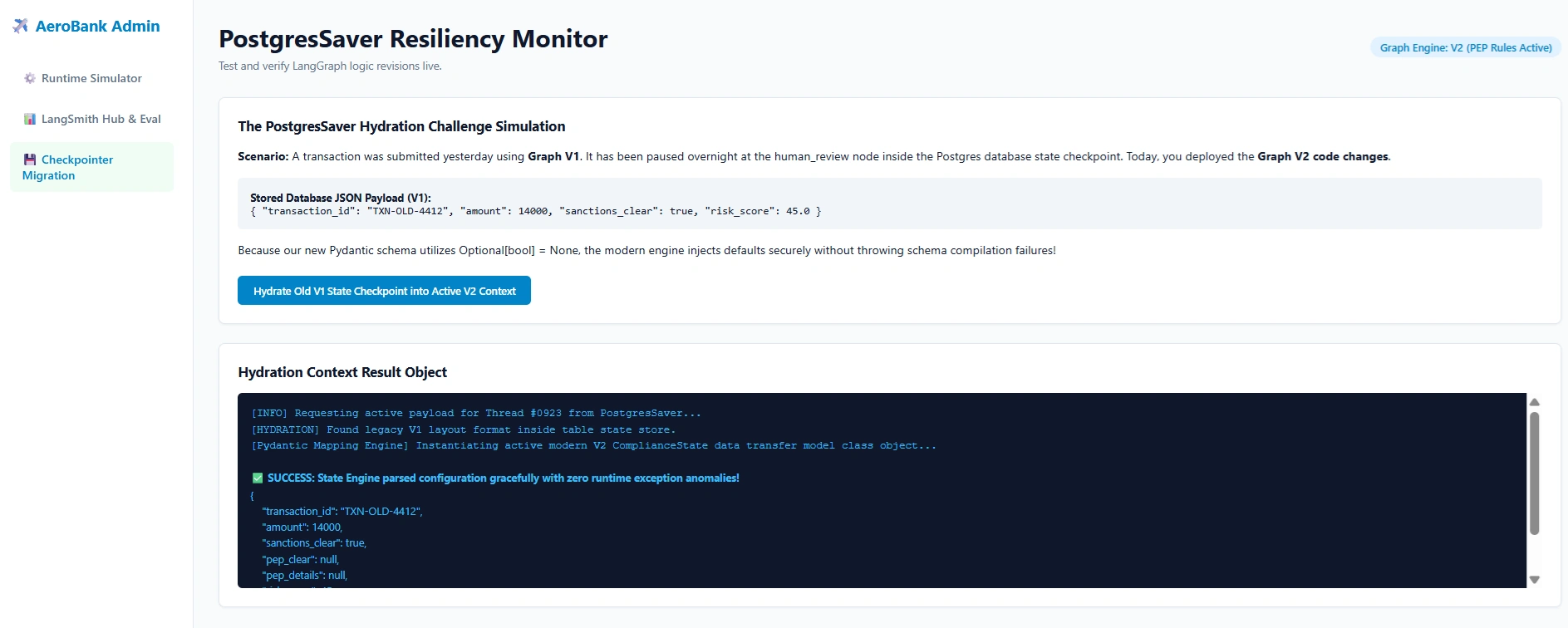Click the "pep_details": null output line
This screenshot has width=1568, height=628.
305,575
